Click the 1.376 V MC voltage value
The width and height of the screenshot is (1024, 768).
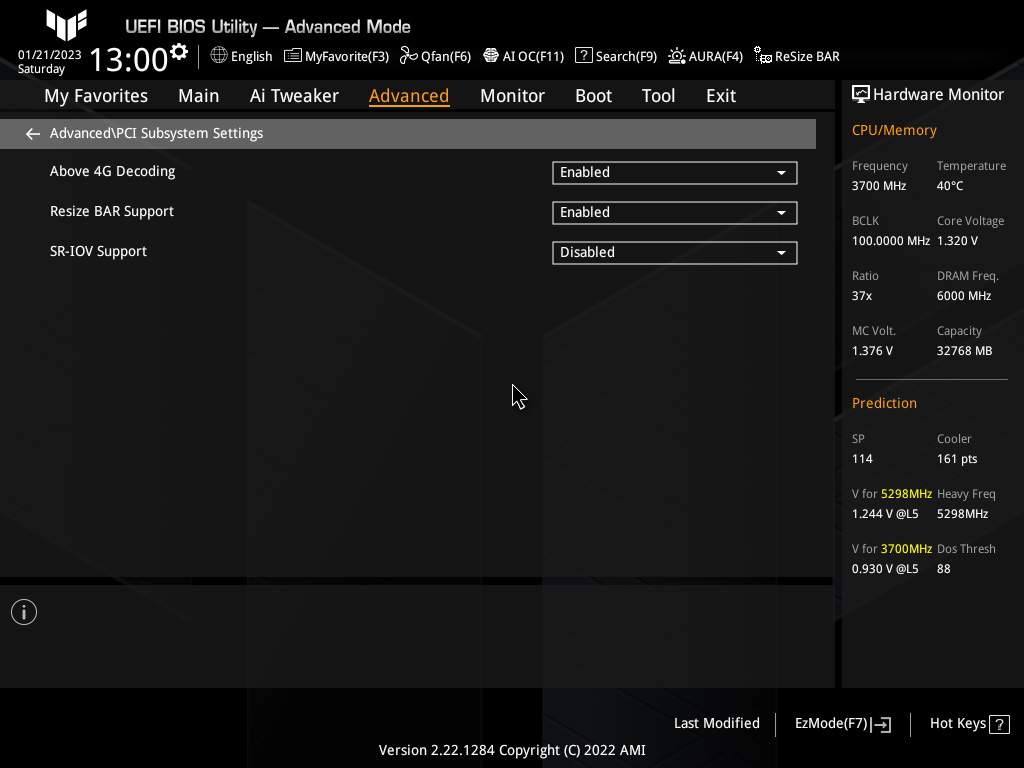(872, 351)
